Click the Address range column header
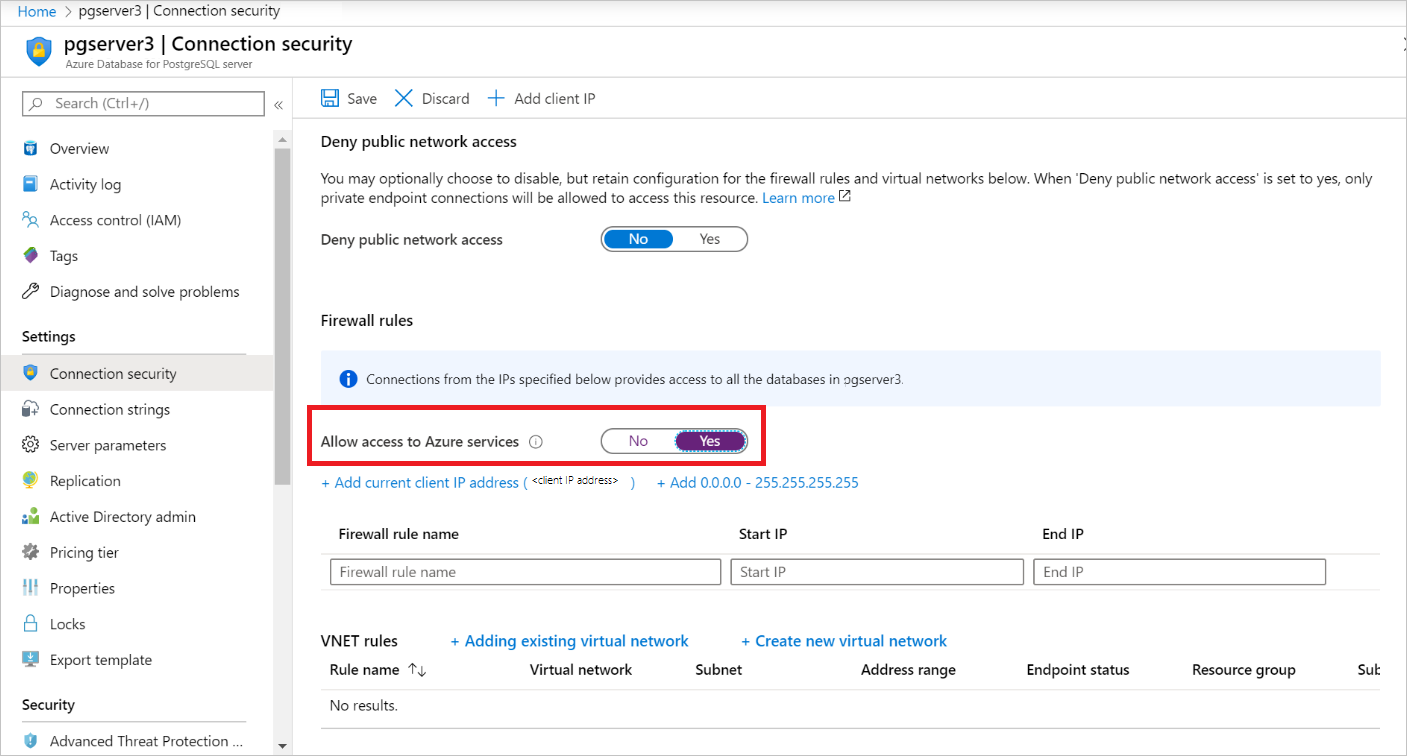Screen dimensions: 1407x756 pos(908,670)
